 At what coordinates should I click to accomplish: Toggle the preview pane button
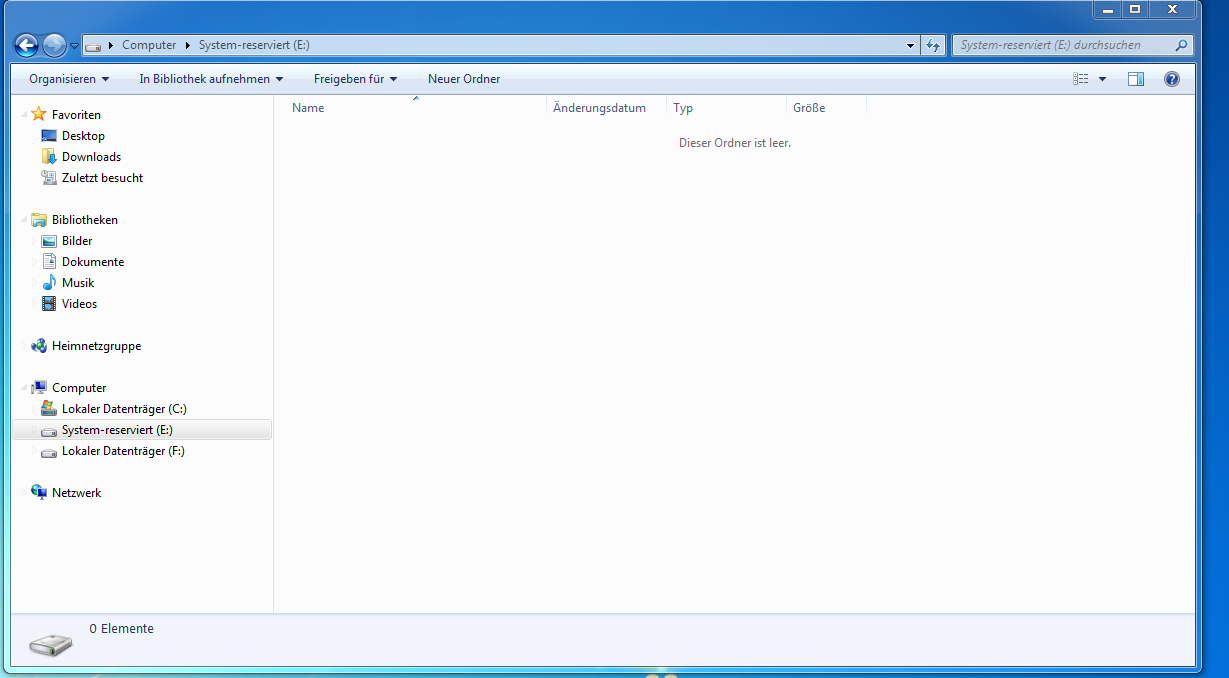pos(1136,79)
